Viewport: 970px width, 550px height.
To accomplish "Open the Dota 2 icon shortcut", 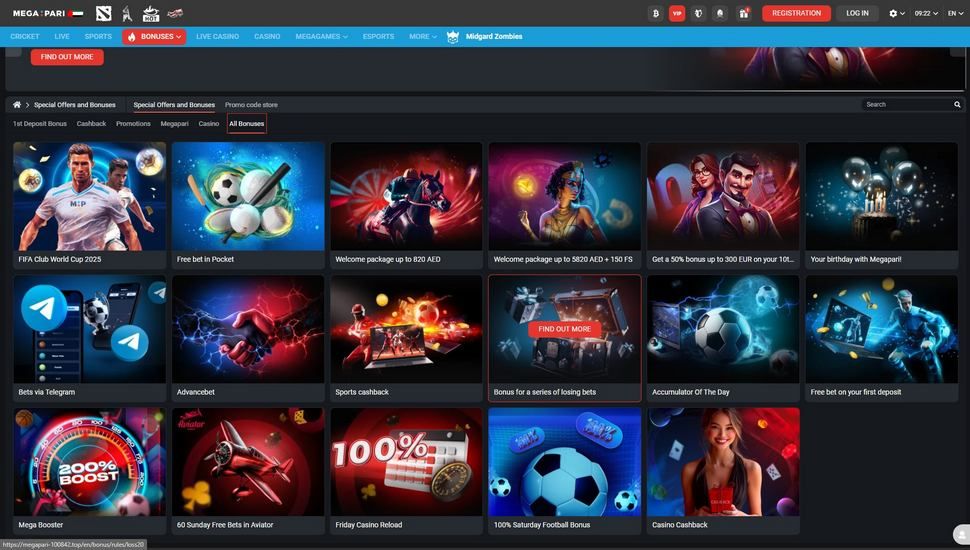I will point(103,13).
